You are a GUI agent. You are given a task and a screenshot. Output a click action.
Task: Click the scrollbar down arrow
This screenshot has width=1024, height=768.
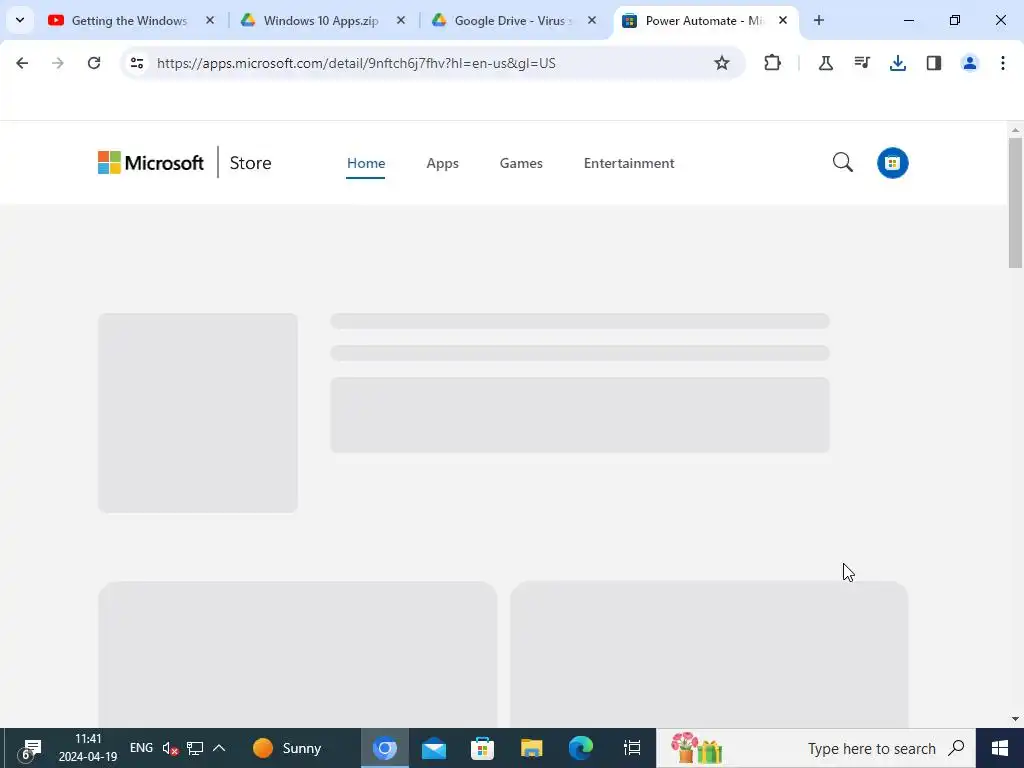tap(1015, 719)
